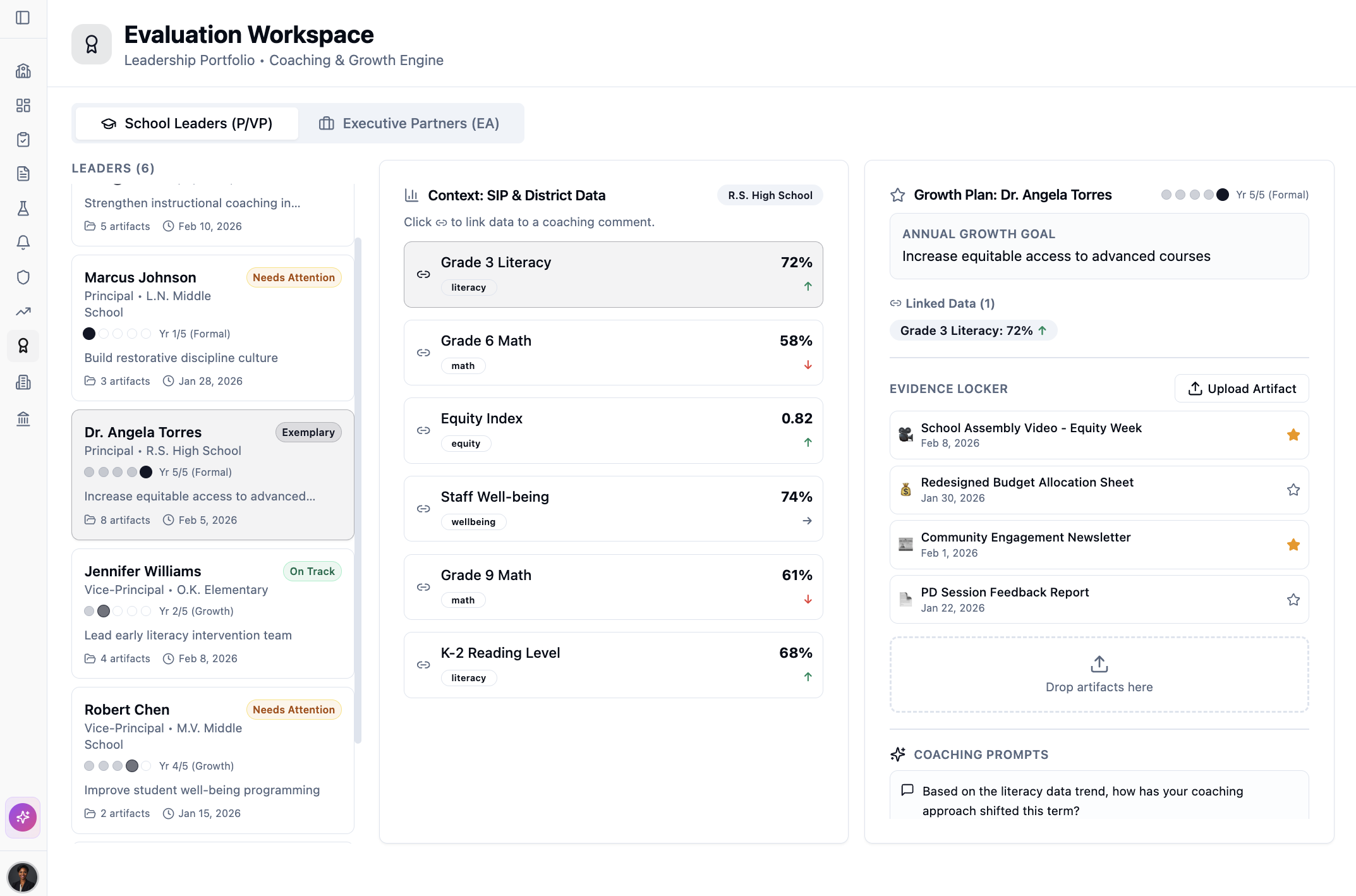Click the link icon beside Grade 6 Math
The height and width of the screenshot is (896, 1356).
(423, 352)
